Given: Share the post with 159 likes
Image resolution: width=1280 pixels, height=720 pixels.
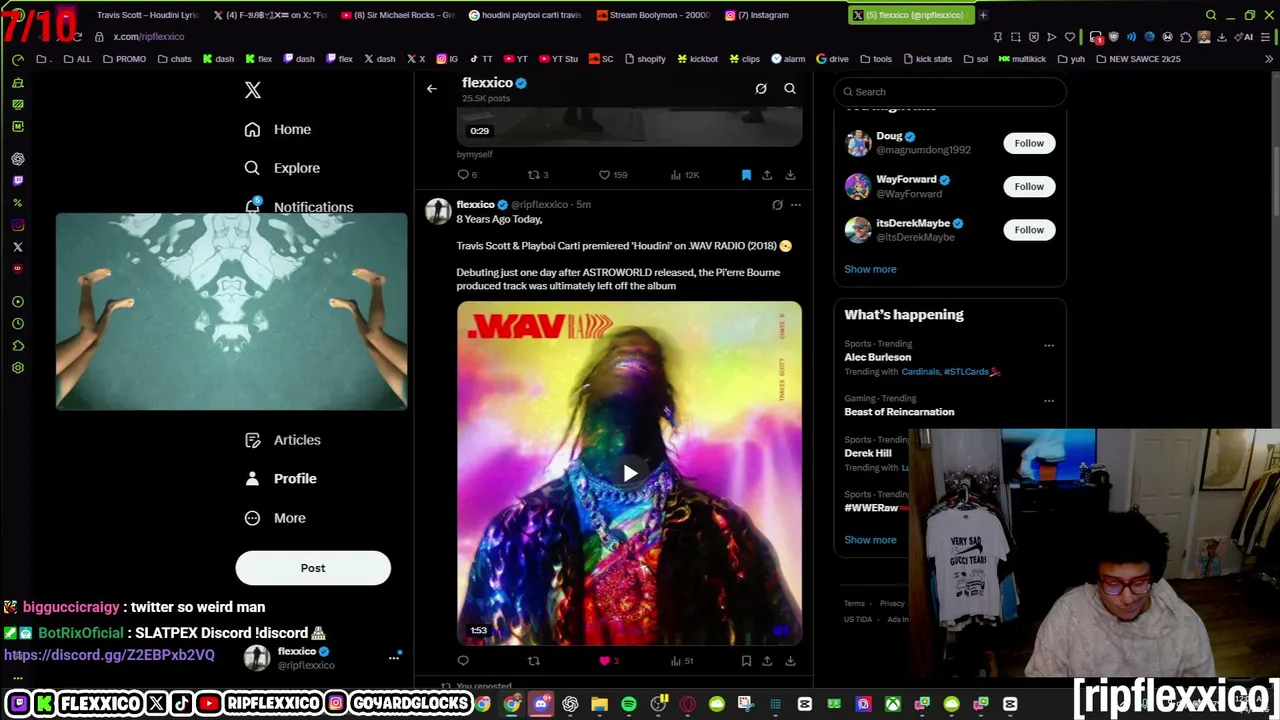Looking at the screenshot, I should pos(767,175).
